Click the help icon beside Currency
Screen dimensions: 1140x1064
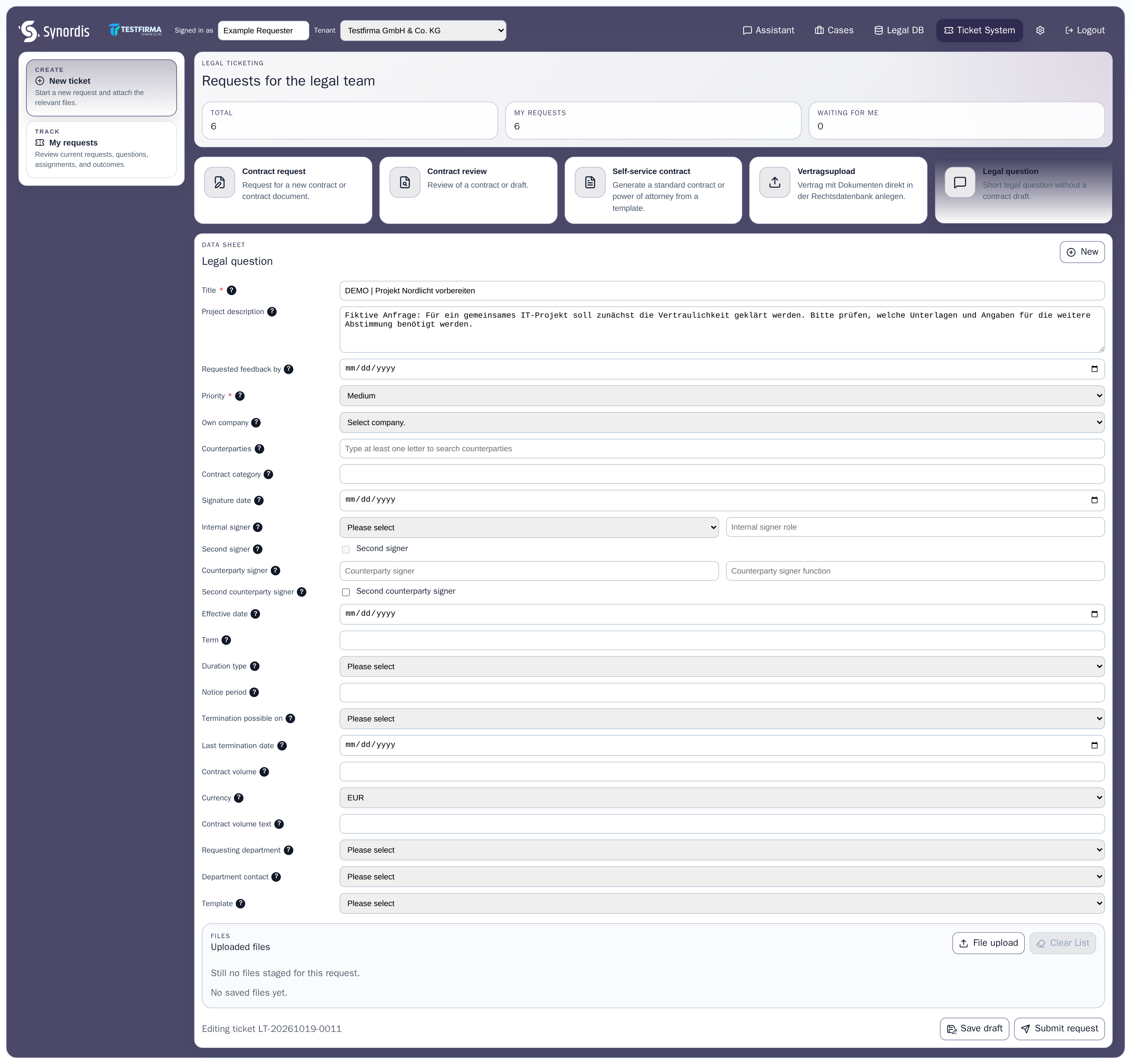point(239,798)
